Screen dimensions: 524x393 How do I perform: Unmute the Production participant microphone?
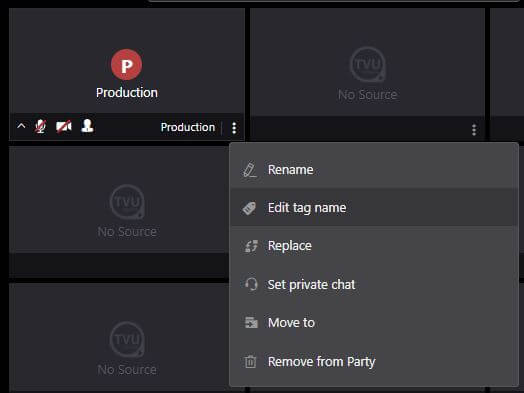point(41,127)
